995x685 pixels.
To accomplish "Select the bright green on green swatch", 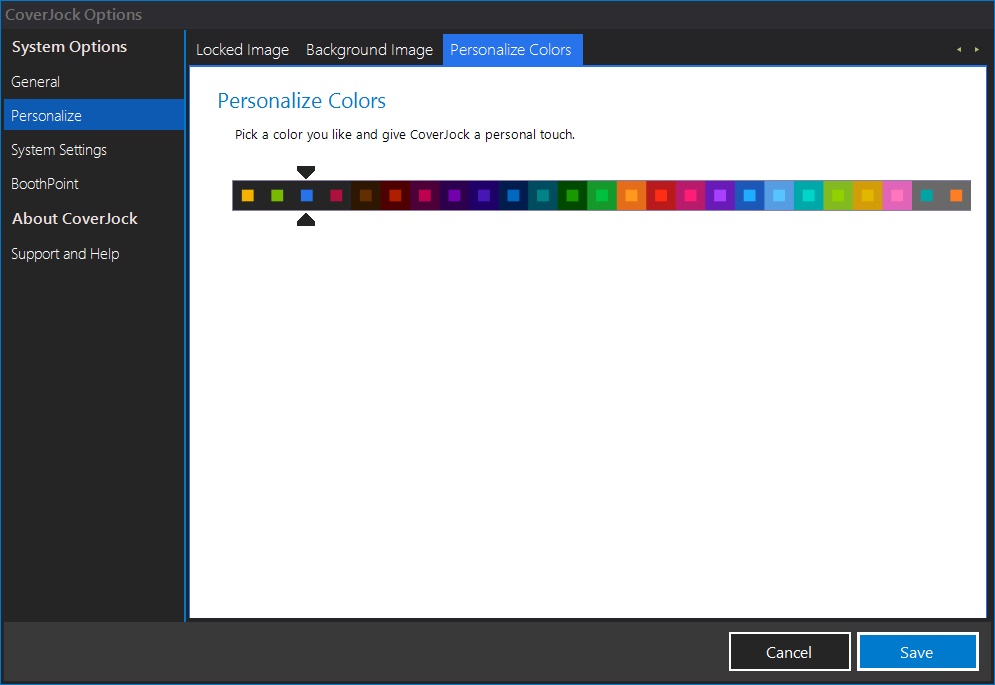I will (602, 196).
